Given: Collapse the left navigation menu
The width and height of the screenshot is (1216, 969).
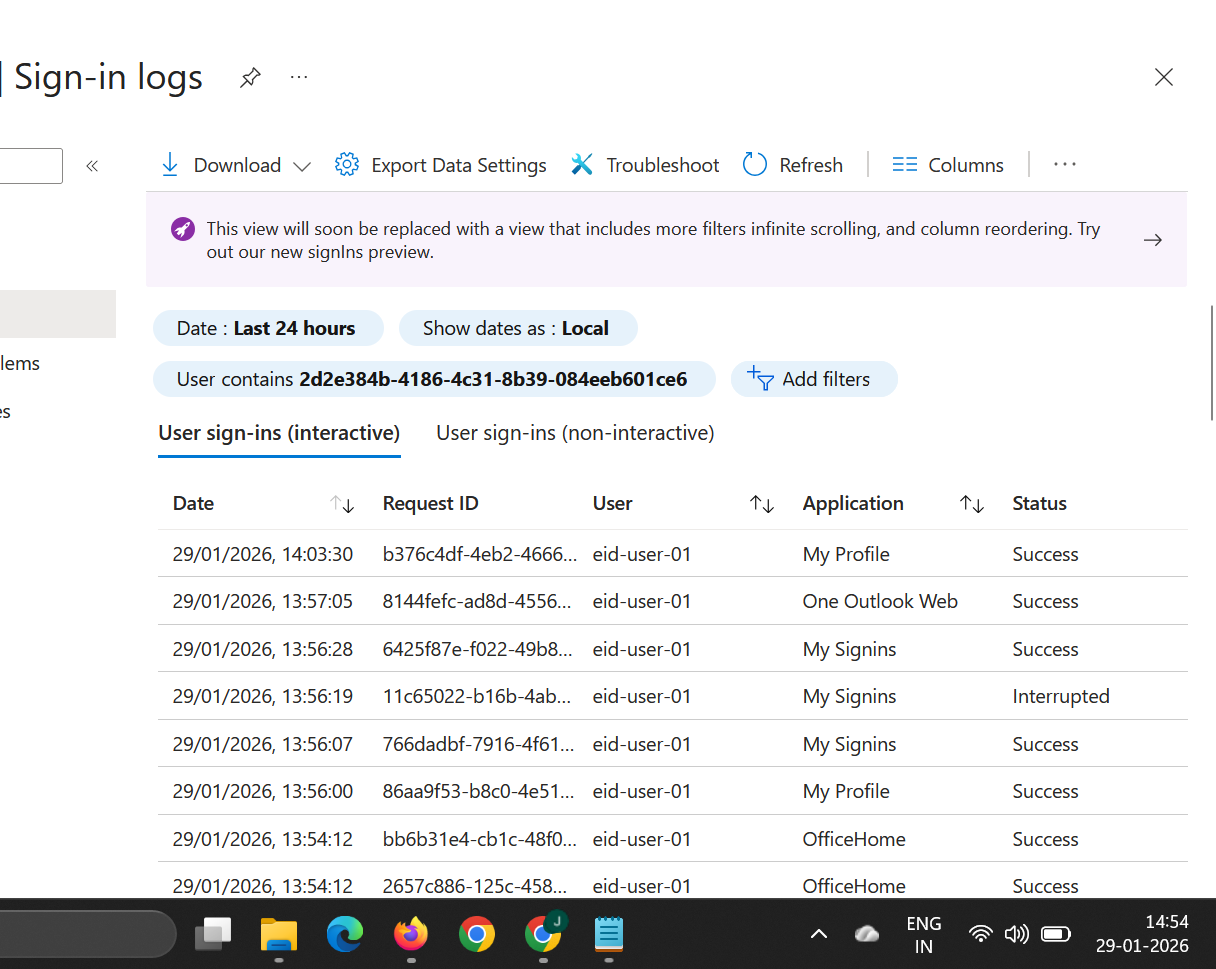Looking at the screenshot, I should (x=92, y=166).
